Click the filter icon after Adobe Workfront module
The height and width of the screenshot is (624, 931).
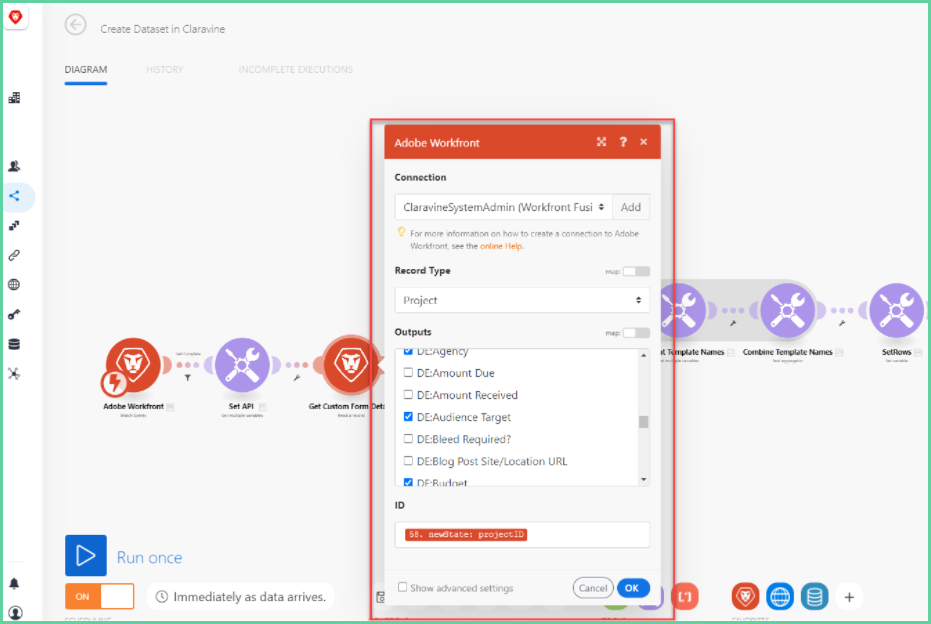pos(188,378)
